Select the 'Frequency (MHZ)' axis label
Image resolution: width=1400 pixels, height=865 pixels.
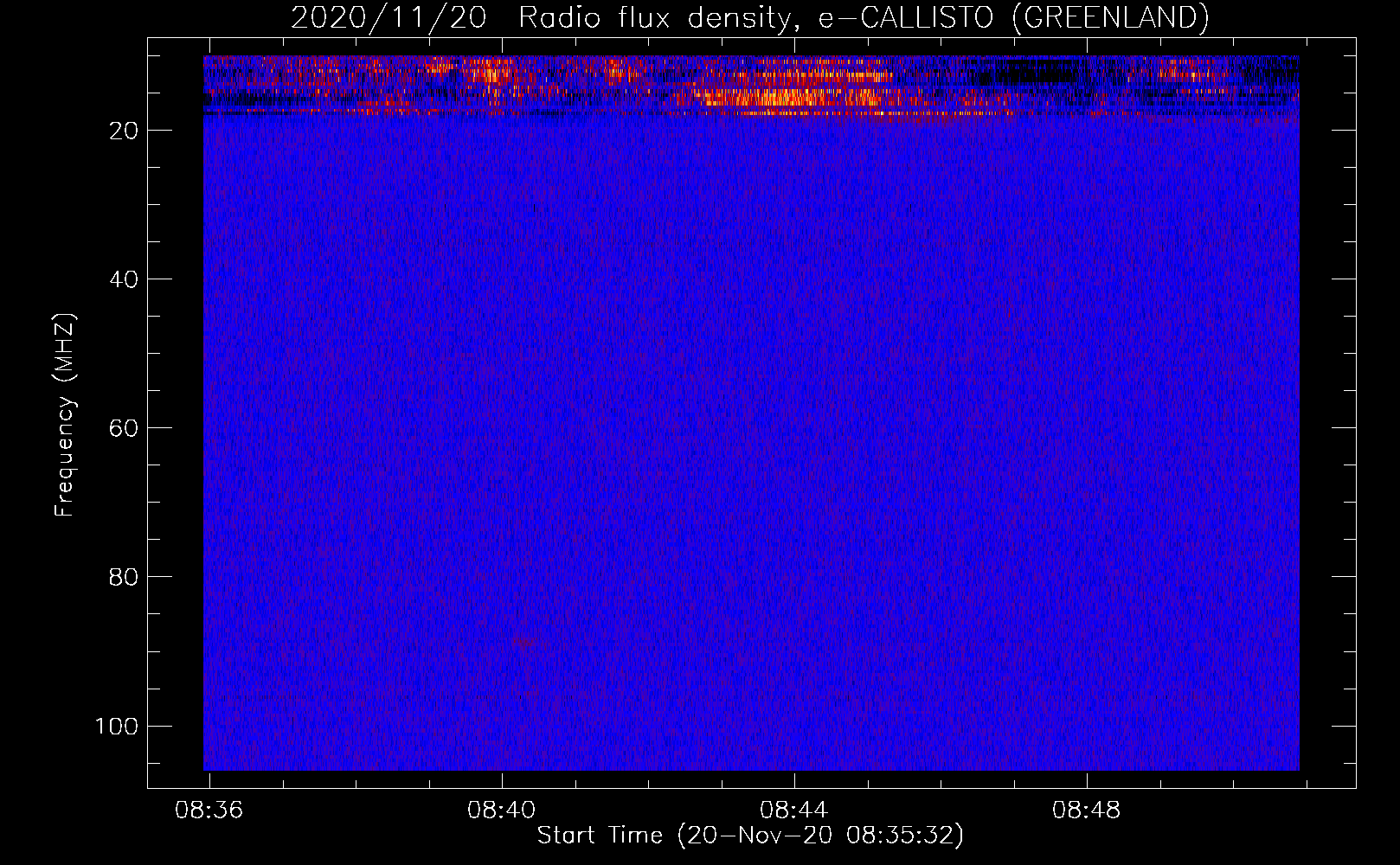65,414
